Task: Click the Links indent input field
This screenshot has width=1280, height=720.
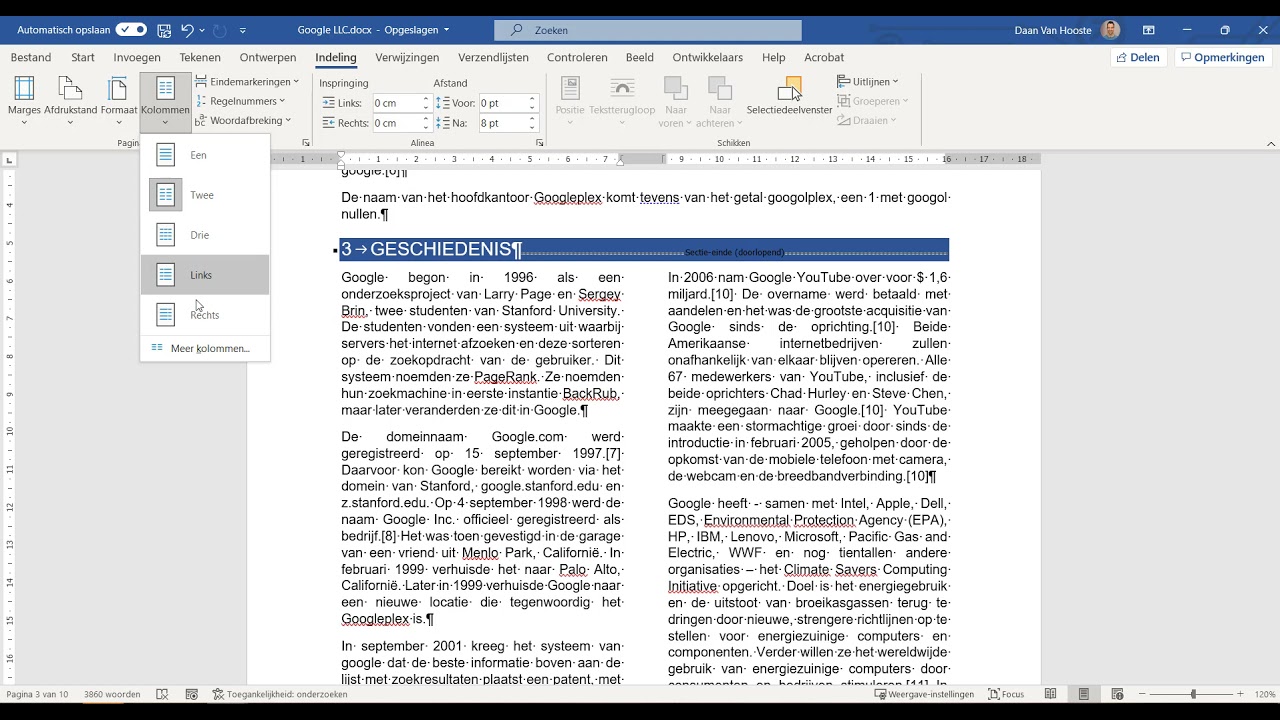Action: pyautogui.click(x=396, y=103)
